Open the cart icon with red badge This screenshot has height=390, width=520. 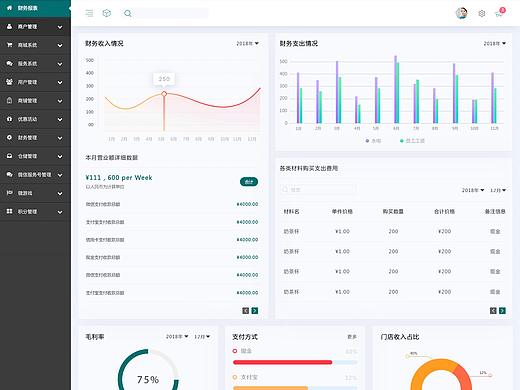tap(499, 13)
